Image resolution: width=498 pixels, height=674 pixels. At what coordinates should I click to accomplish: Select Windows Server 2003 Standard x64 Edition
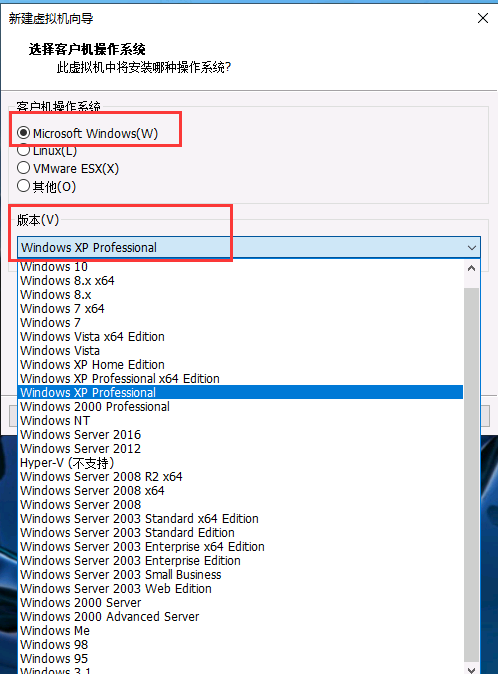click(x=240, y=518)
